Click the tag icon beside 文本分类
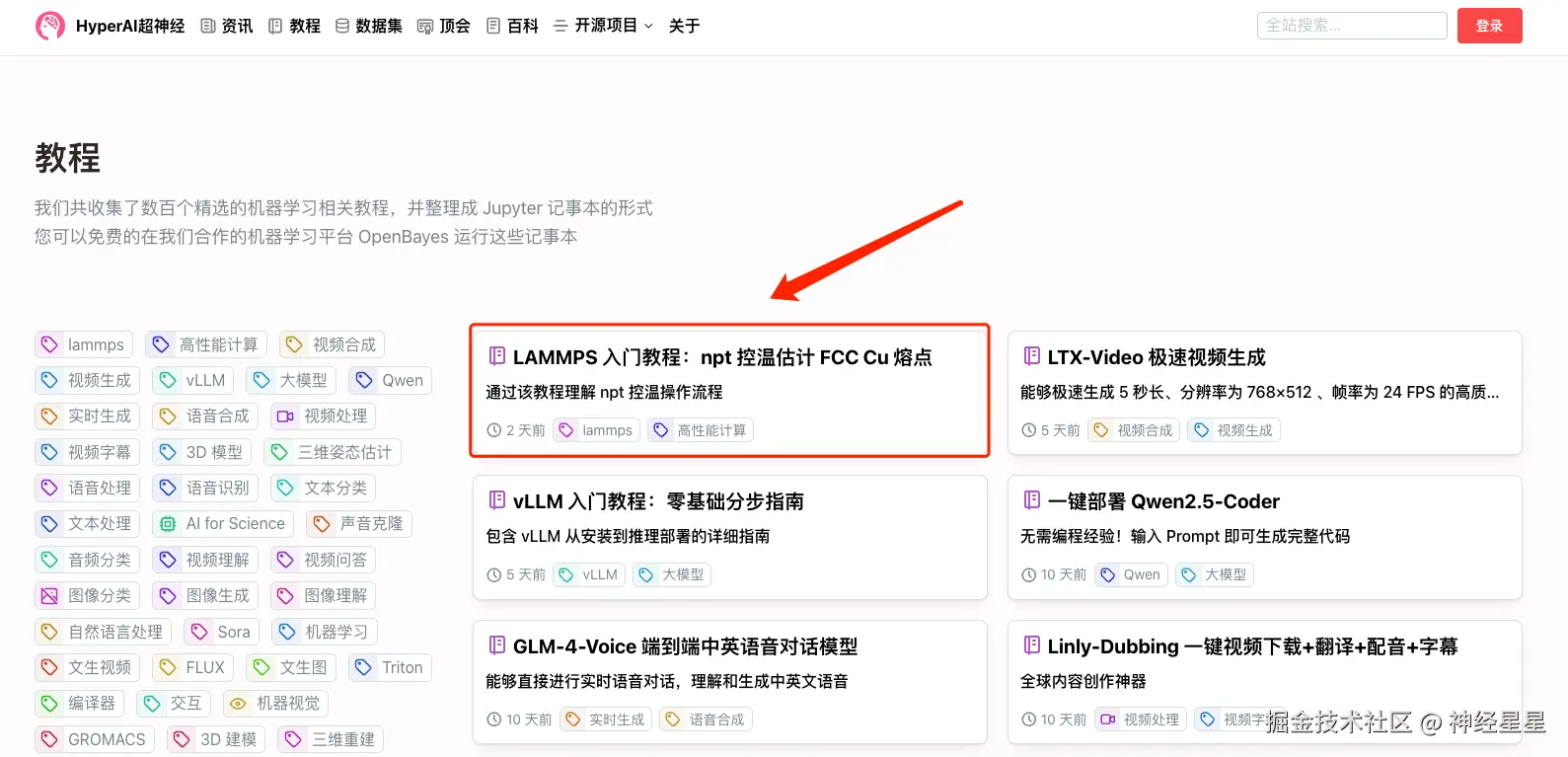Image resolution: width=1568 pixels, height=757 pixels. (285, 488)
